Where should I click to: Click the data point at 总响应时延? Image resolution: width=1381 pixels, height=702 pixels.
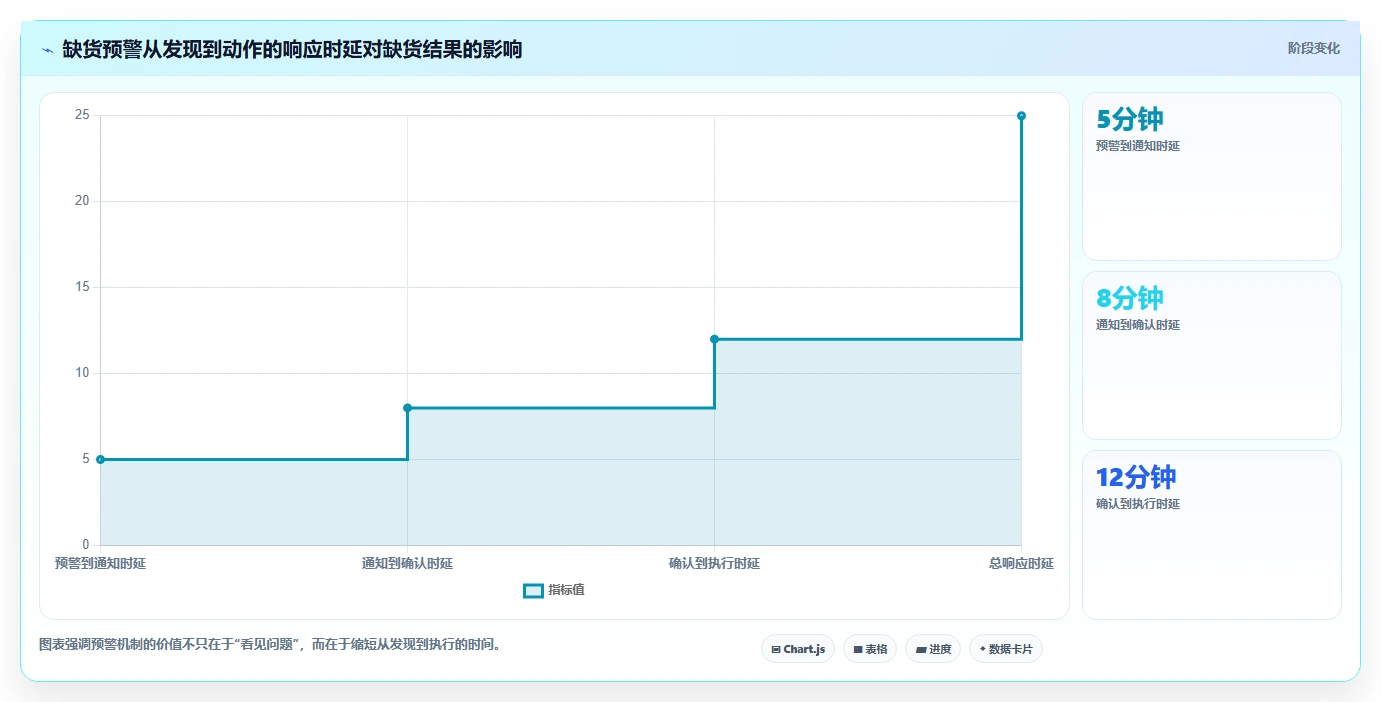coord(1021,116)
